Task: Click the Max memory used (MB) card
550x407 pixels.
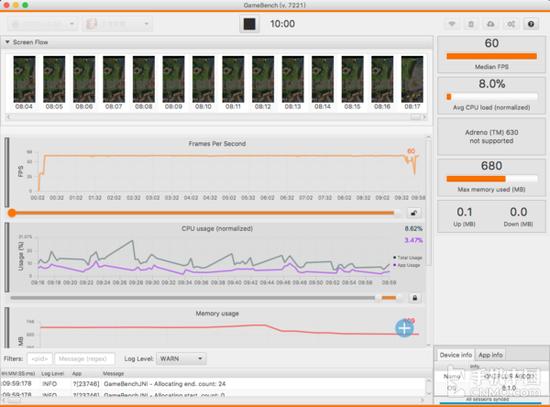Action: [491, 177]
